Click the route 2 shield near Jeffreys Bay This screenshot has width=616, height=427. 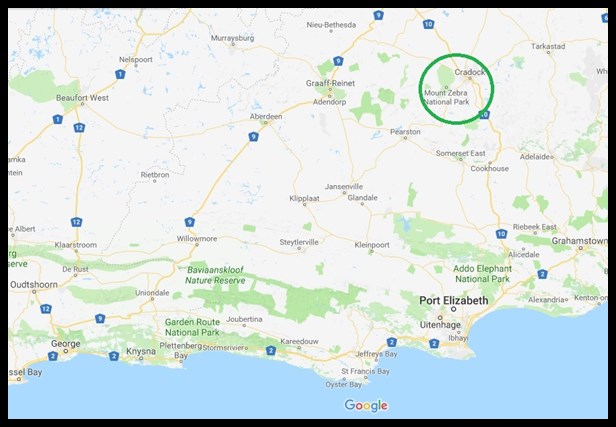(x=391, y=342)
